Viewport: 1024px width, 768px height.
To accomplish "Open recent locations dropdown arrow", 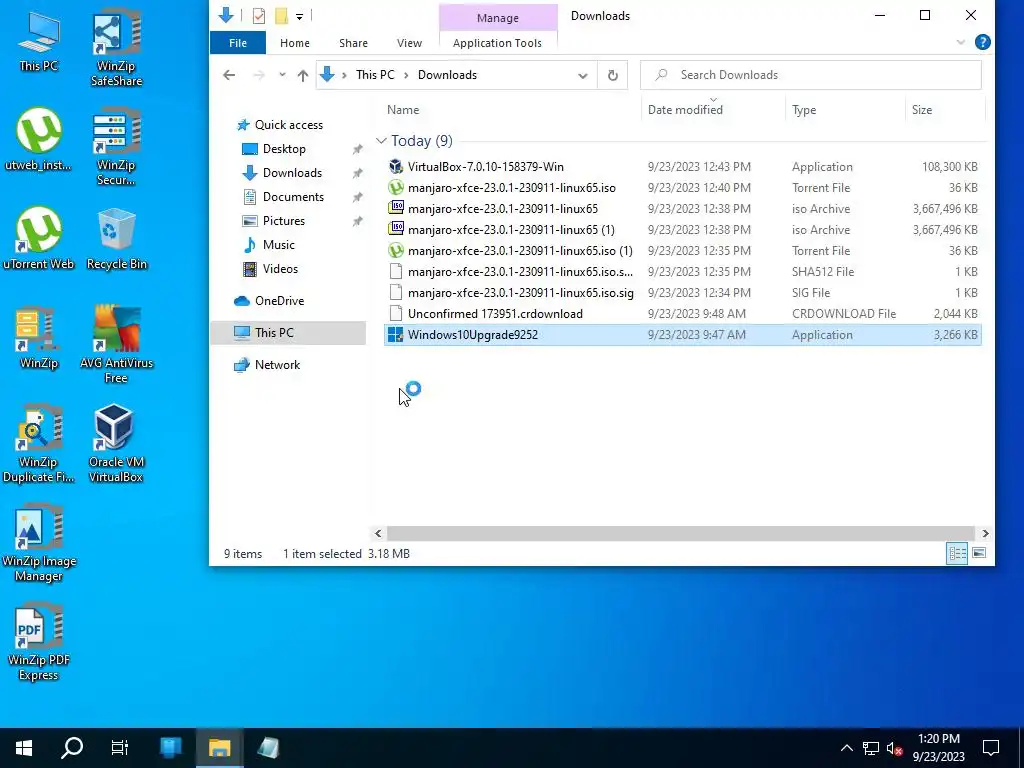I will point(282,75).
